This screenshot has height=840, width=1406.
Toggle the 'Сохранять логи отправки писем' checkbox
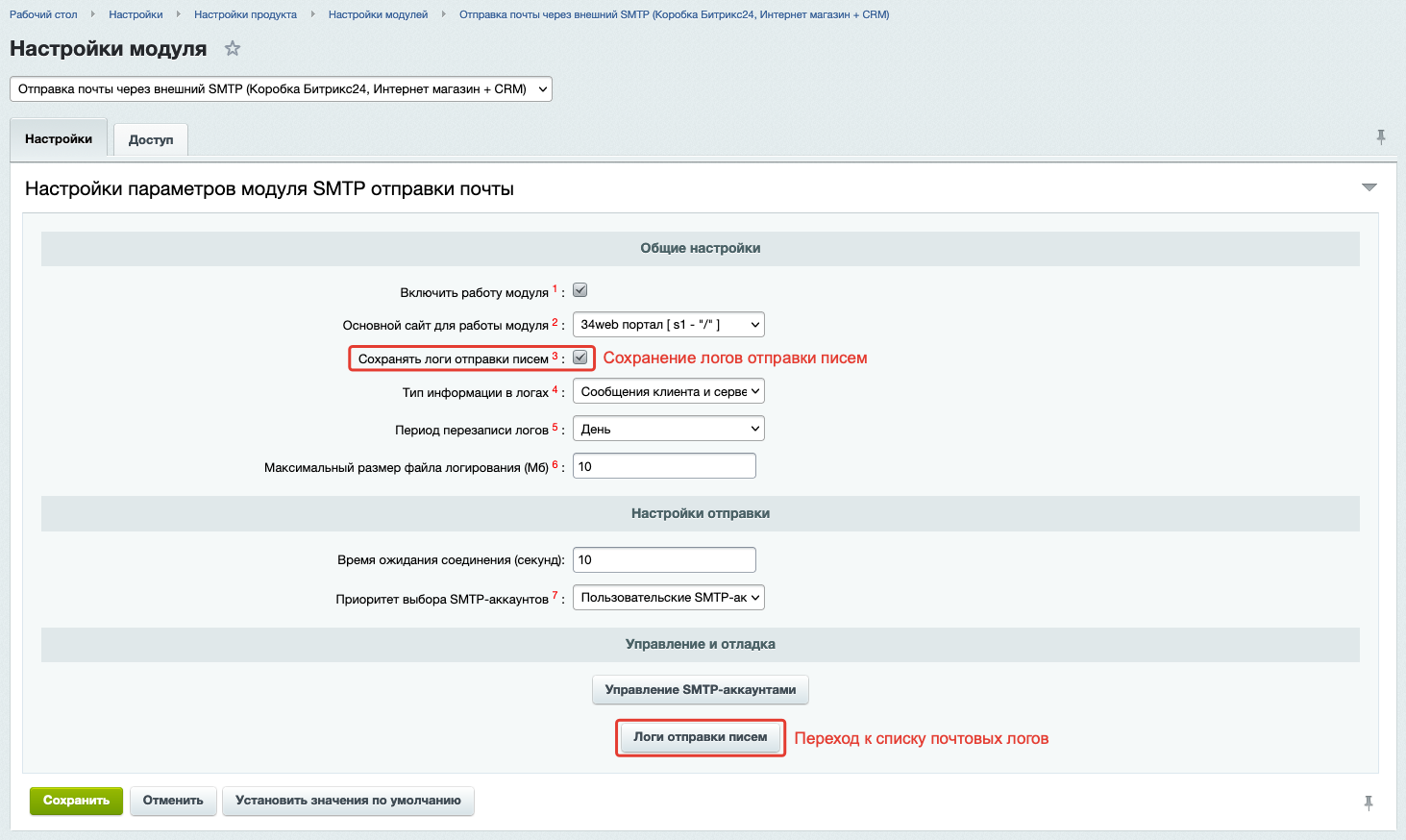(x=580, y=358)
